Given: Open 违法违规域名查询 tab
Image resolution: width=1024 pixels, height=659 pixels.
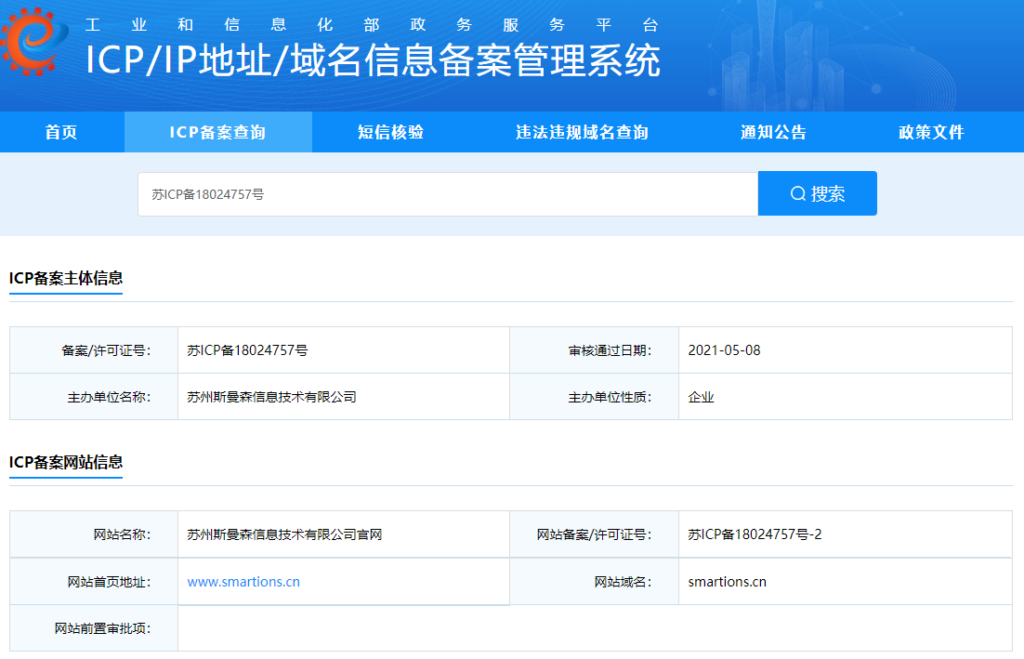Looking at the screenshot, I should pyautogui.click(x=582, y=132).
